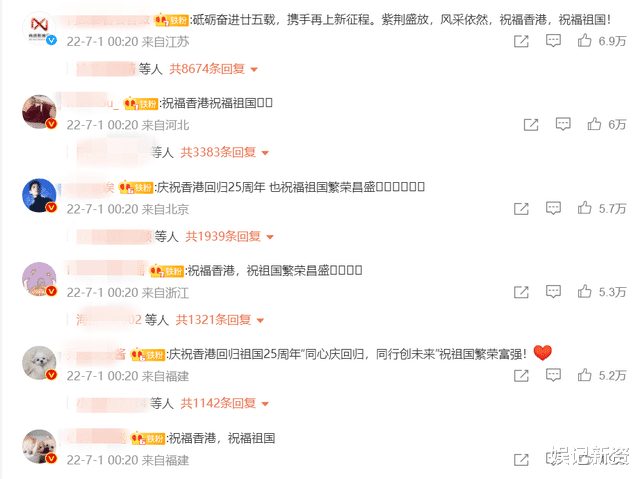Viewport: 640px width, 479px height.
Task: Share the comment from Zhejiang
Action: [x=521, y=292]
